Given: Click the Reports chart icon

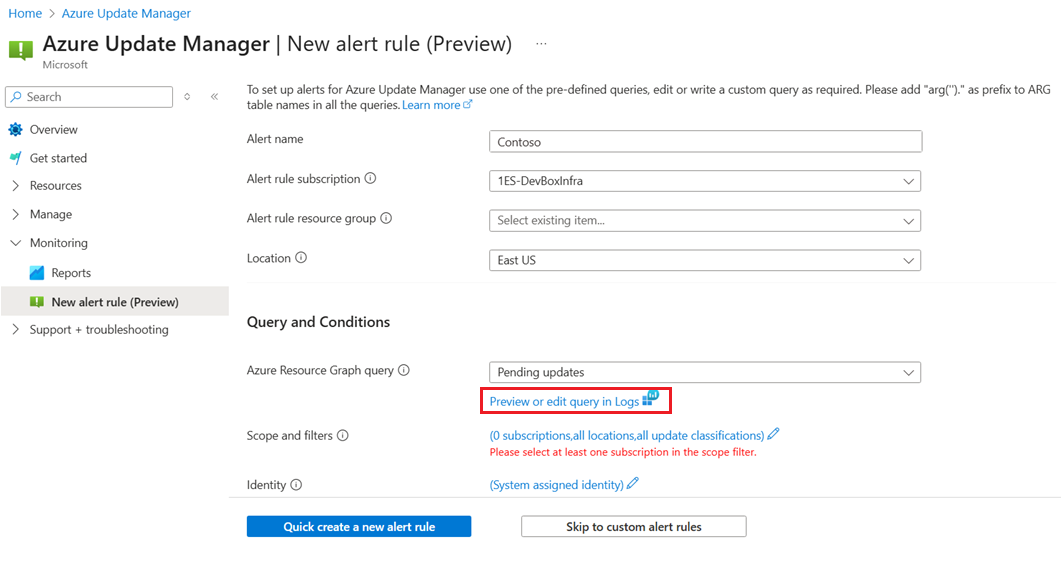Looking at the screenshot, I should tap(37, 273).
